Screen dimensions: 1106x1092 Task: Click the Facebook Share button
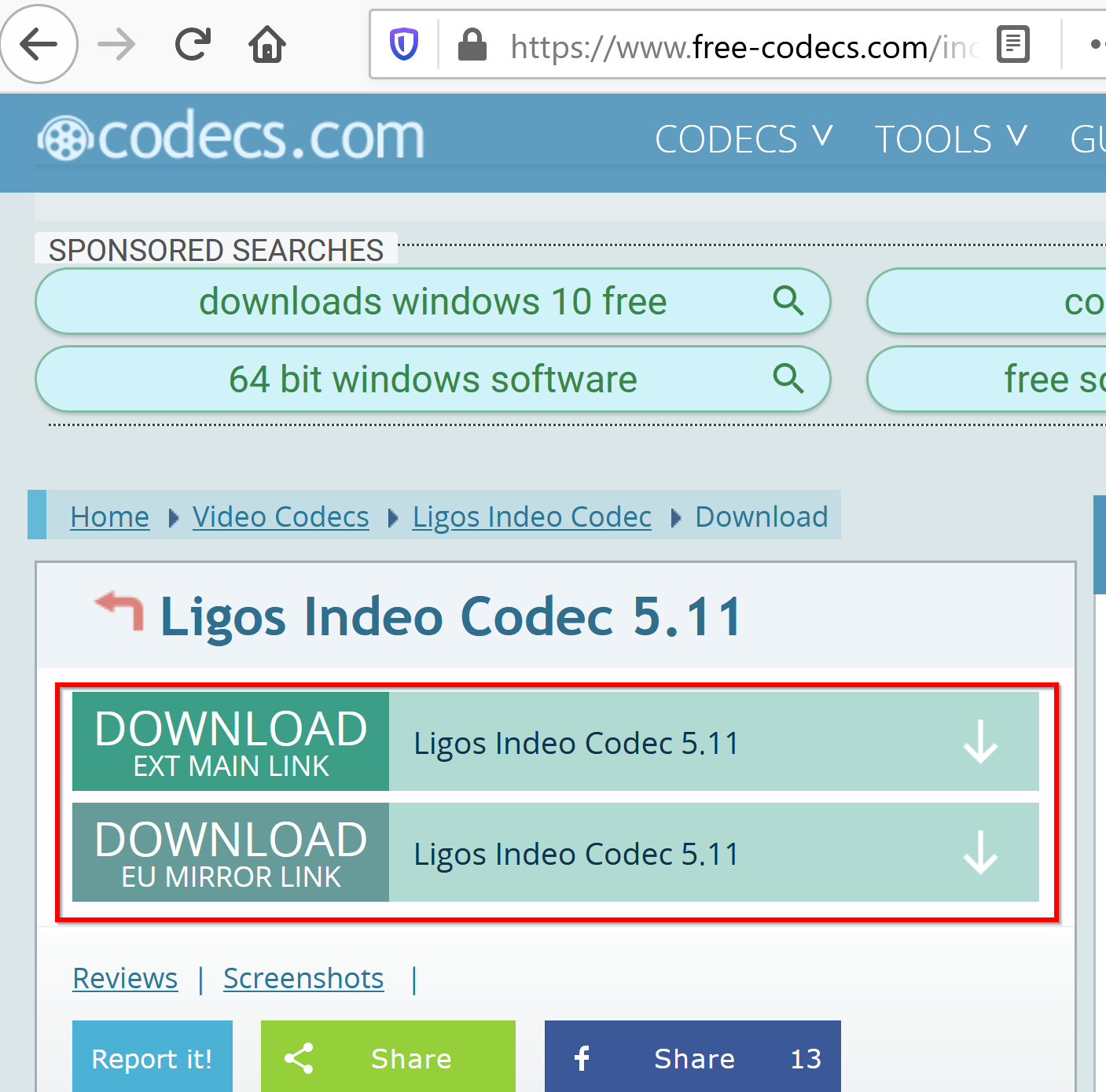tap(693, 1057)
